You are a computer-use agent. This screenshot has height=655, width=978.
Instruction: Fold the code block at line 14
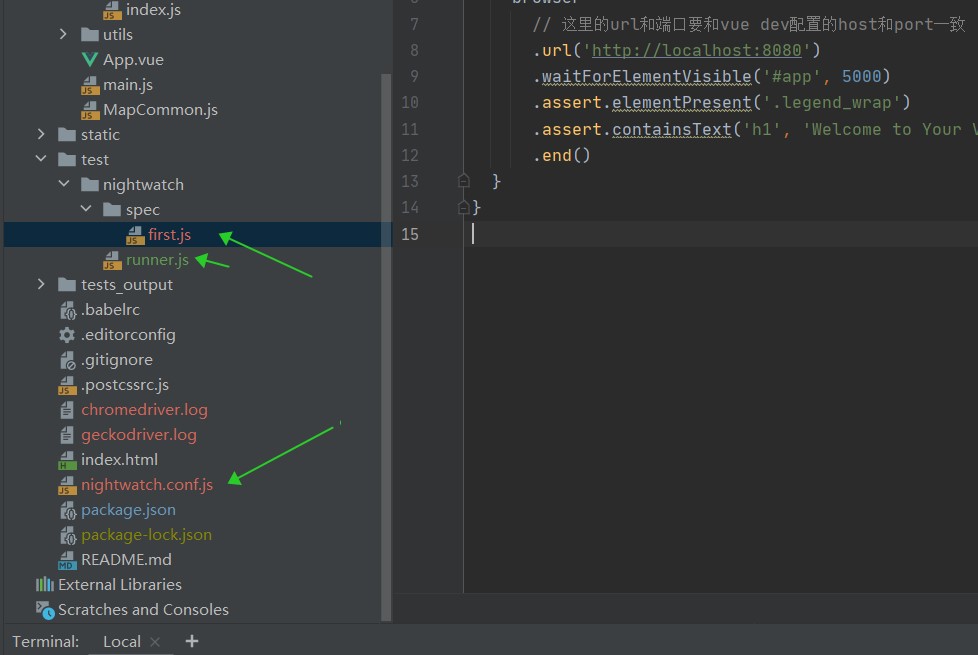pyautogui.click(x=463, y=207)
